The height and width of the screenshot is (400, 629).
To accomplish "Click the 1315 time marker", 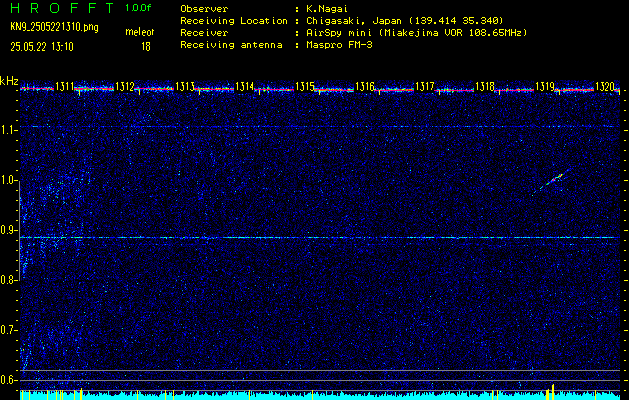I will [x=304, y=86].
